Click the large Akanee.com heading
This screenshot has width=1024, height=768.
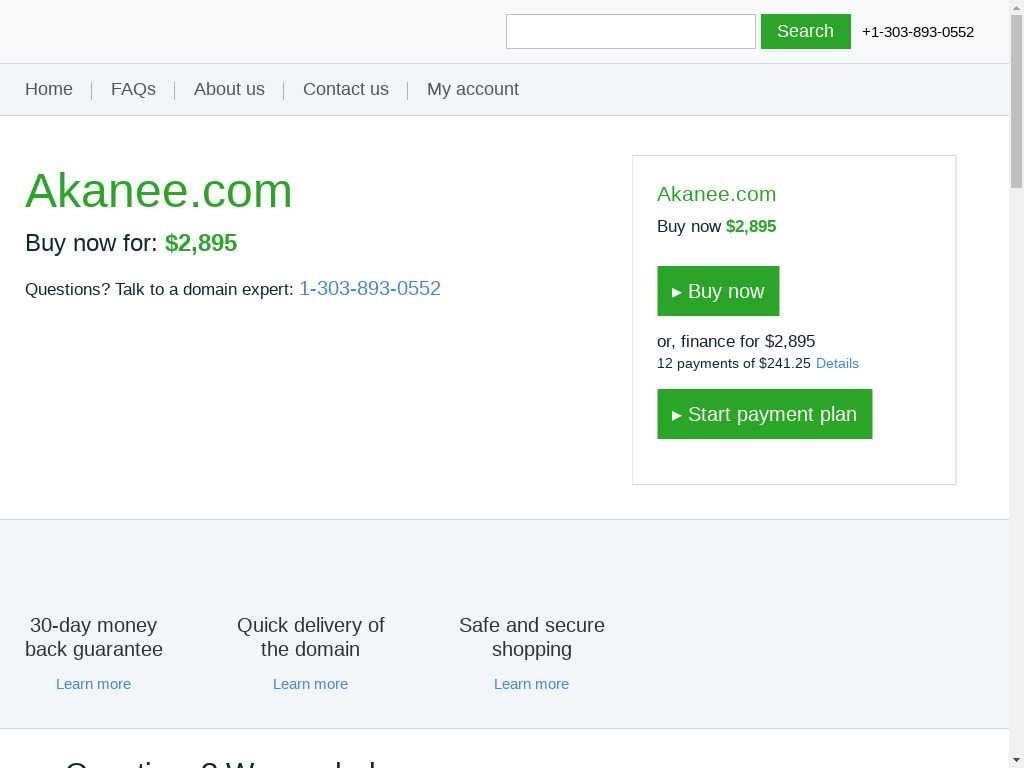click(159, 190)
